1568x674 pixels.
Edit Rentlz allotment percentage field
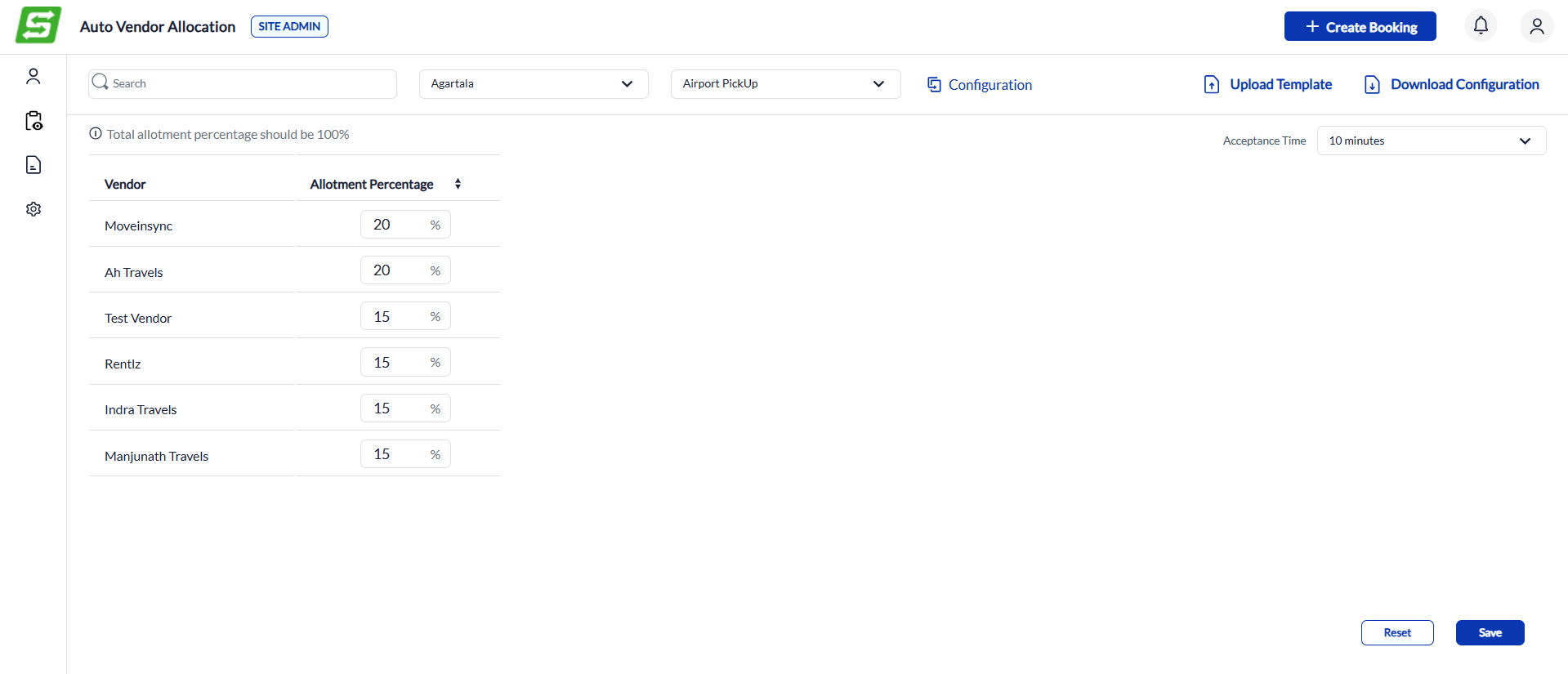pos(405,362)
